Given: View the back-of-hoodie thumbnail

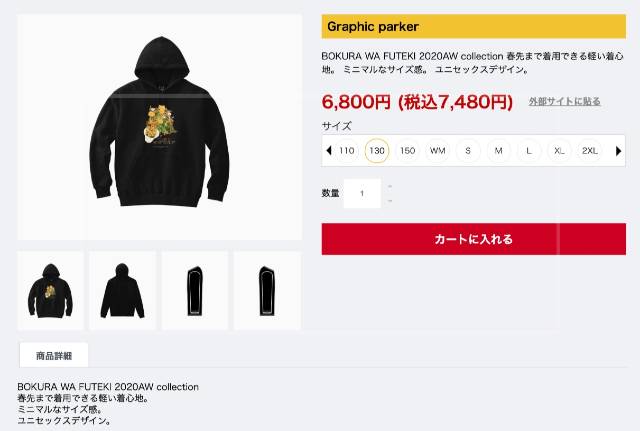Looking at the screenshot, I should tap(122, 291).
